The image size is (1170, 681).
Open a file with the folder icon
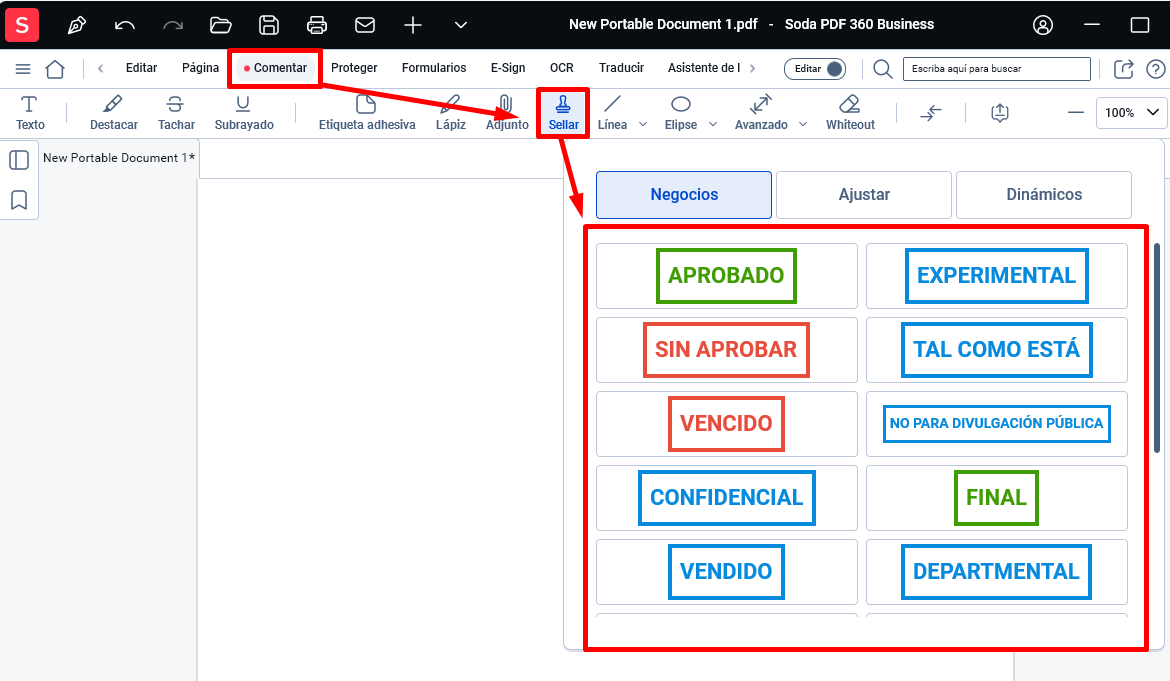[221, 25]
